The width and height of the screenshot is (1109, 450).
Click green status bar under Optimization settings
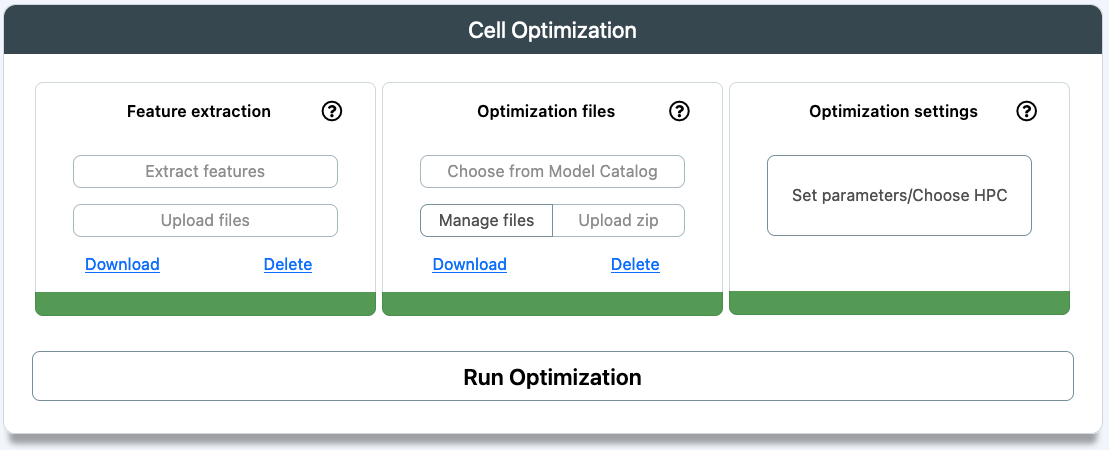(900, 303)
